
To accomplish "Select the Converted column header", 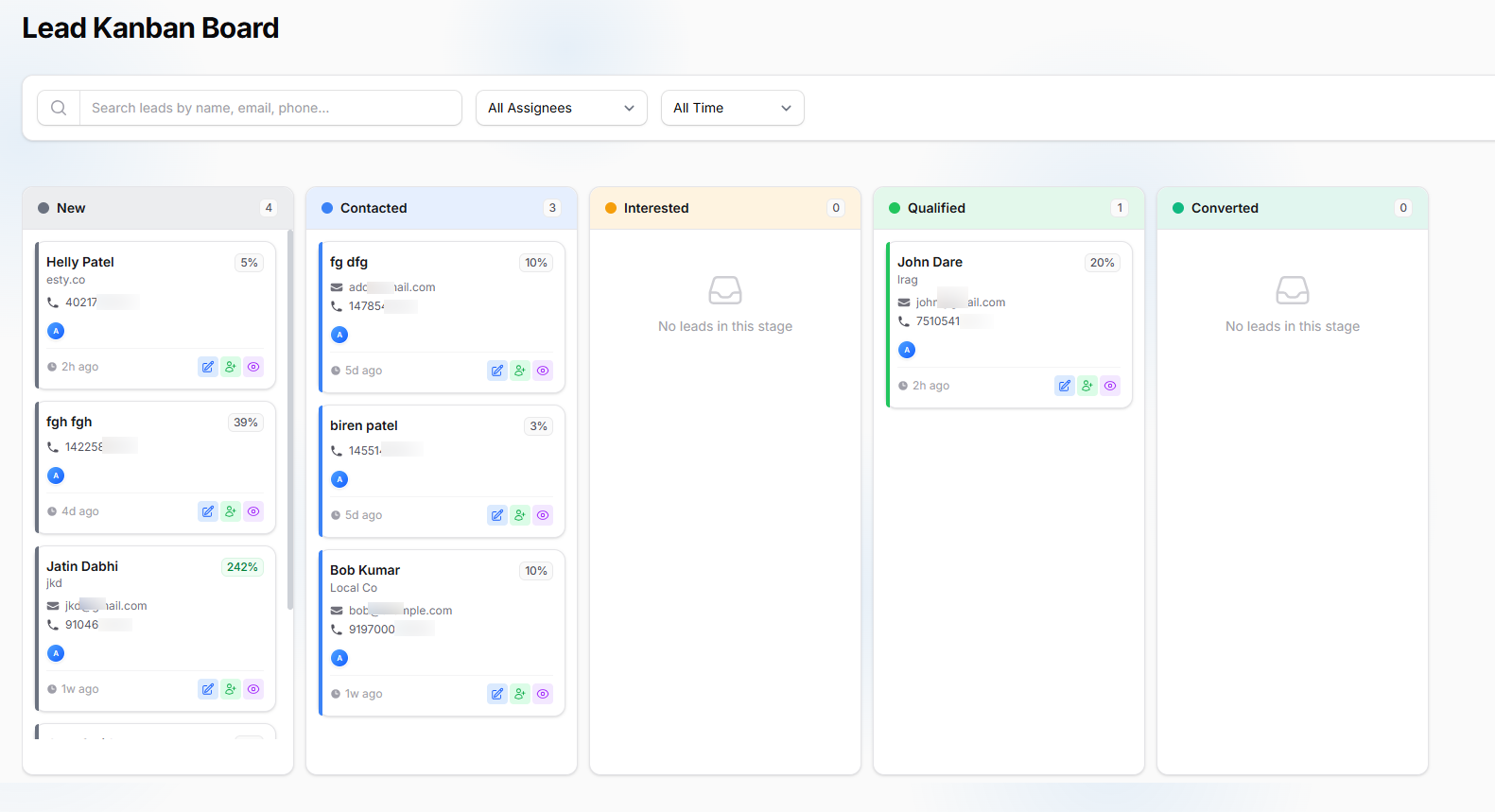I will pos(1293,208).
